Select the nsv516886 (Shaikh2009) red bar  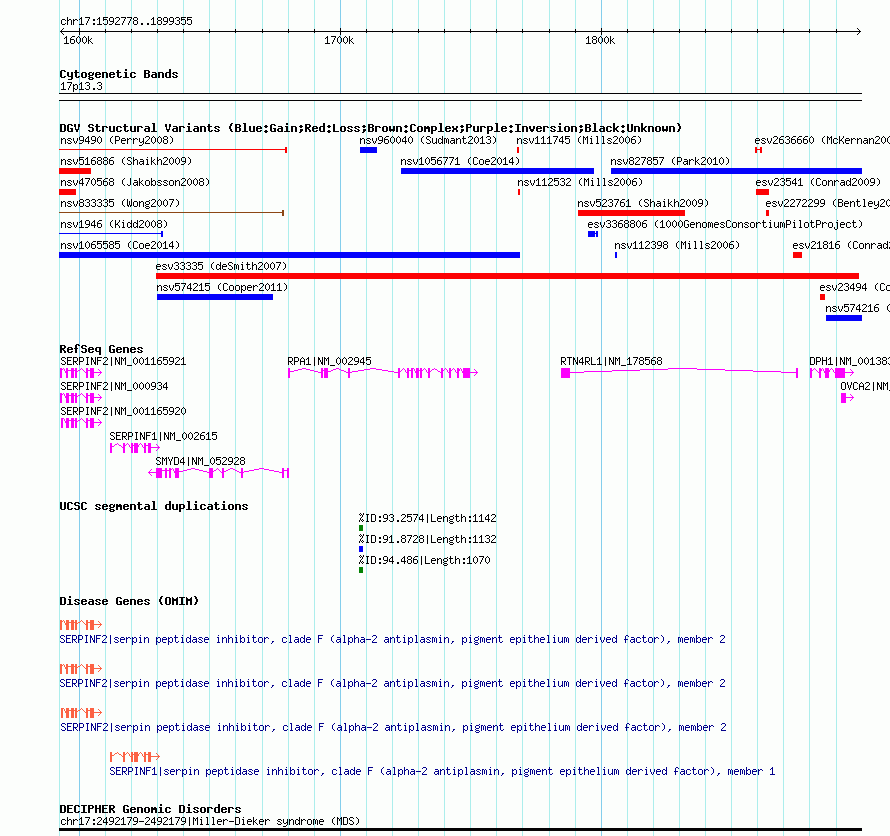point(75,171)
